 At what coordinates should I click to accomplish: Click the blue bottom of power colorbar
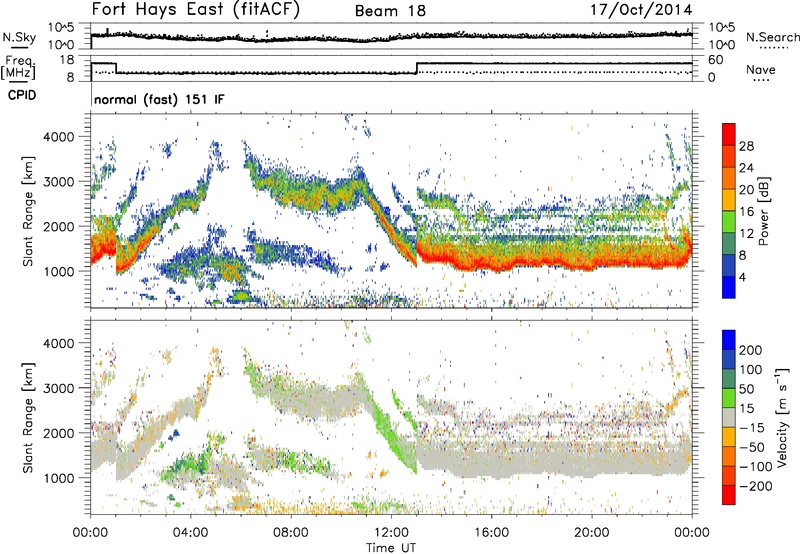point(729,287)
